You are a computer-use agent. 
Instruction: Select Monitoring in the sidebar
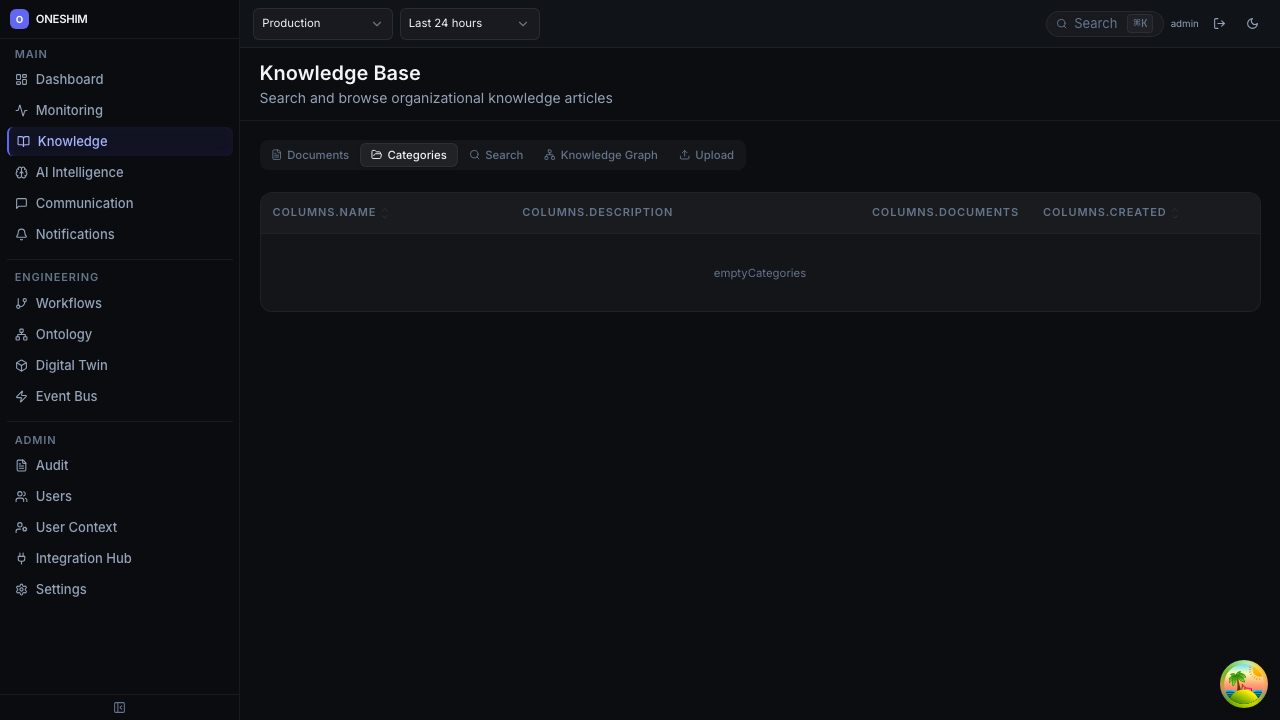pos(68,110)
